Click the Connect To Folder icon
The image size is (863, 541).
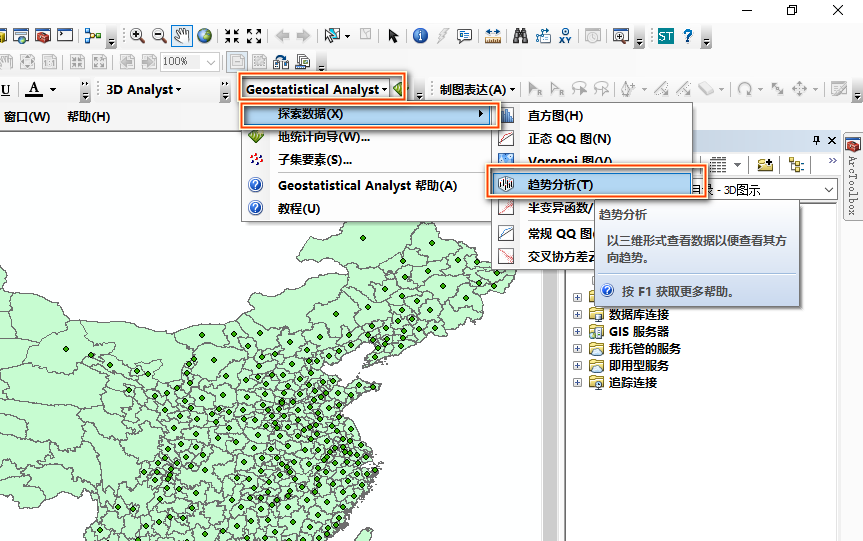765,164
